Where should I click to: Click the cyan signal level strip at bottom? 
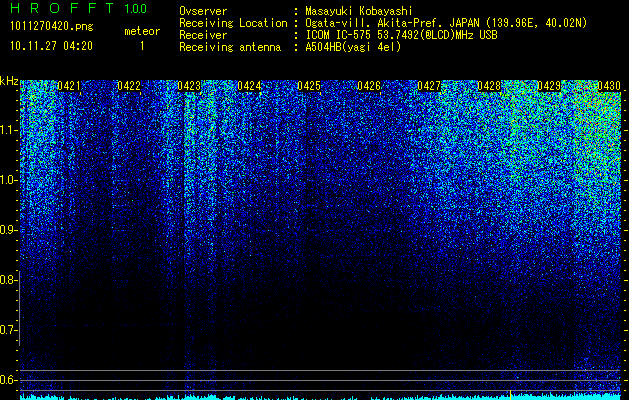[x=320, y=397]
